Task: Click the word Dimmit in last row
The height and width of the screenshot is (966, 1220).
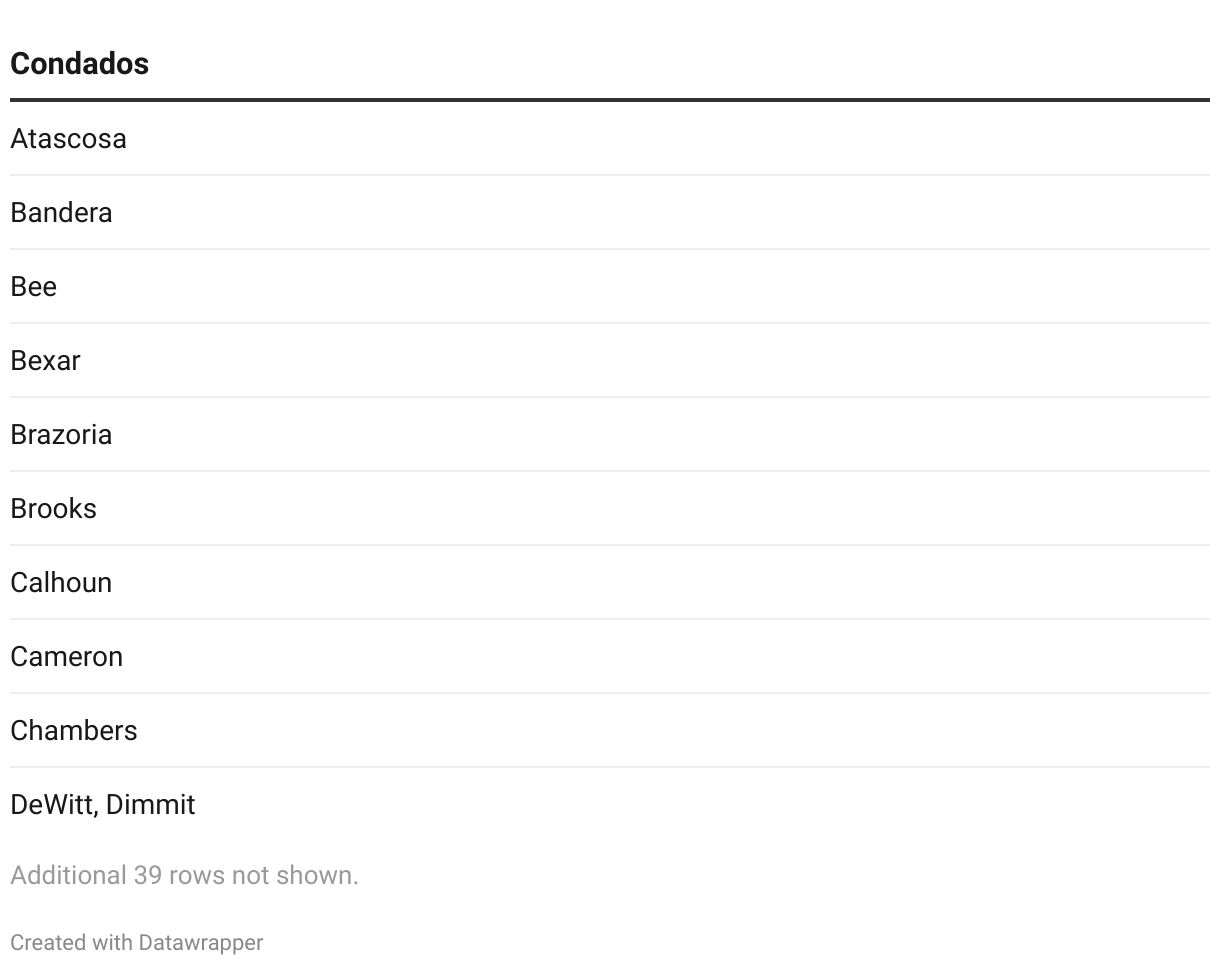Action: point(150,805)
